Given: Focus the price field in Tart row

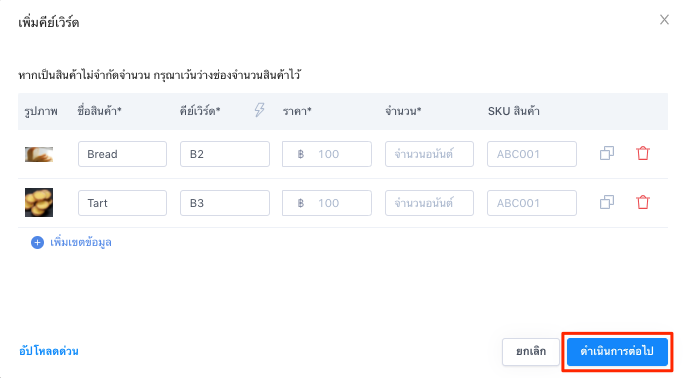Looking at the screenshot, I should click(327, 203).
